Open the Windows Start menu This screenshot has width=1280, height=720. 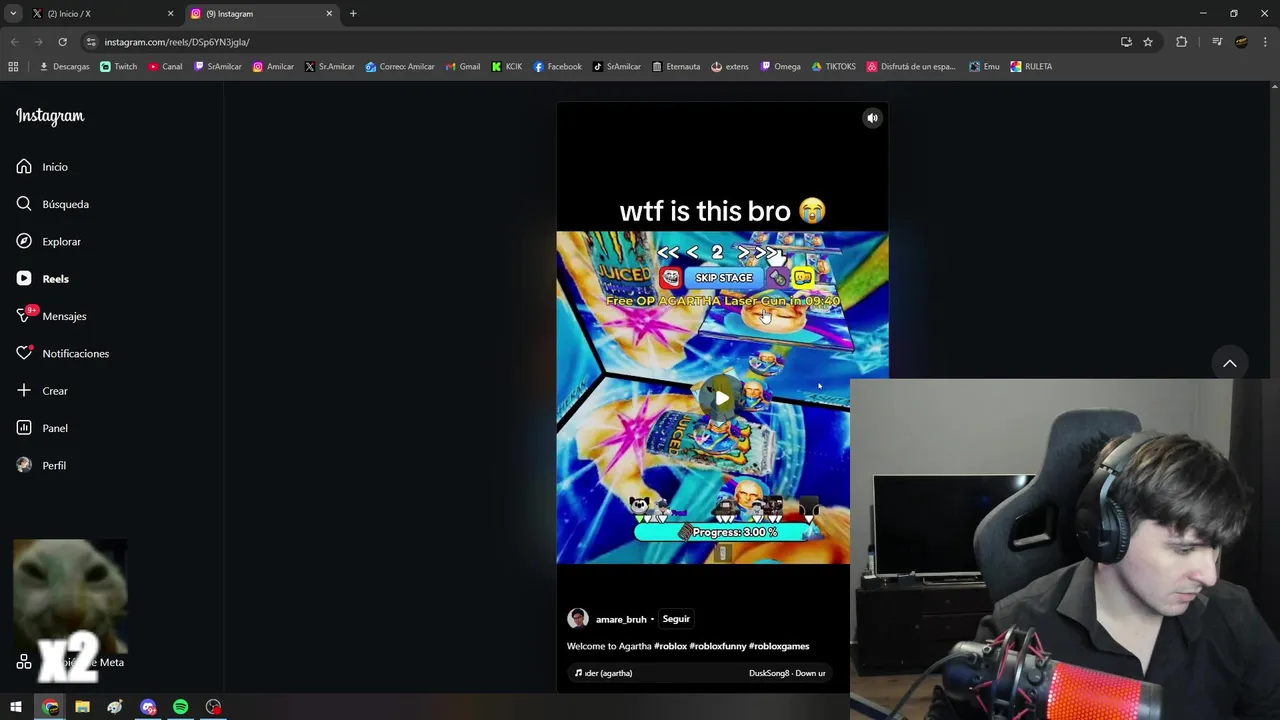(16, 707)
